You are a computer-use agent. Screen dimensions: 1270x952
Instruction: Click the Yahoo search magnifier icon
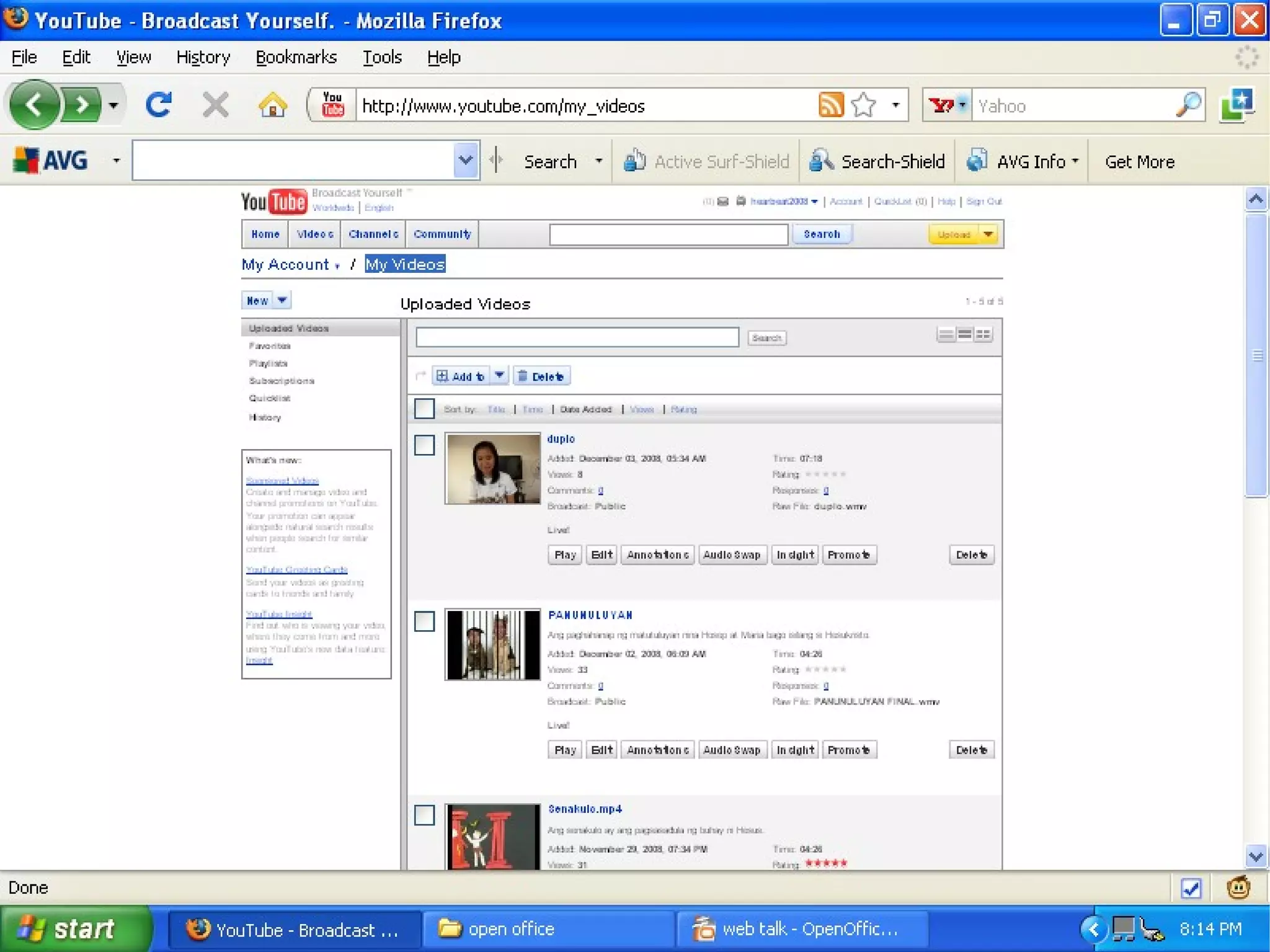[x=1188, y=105]
